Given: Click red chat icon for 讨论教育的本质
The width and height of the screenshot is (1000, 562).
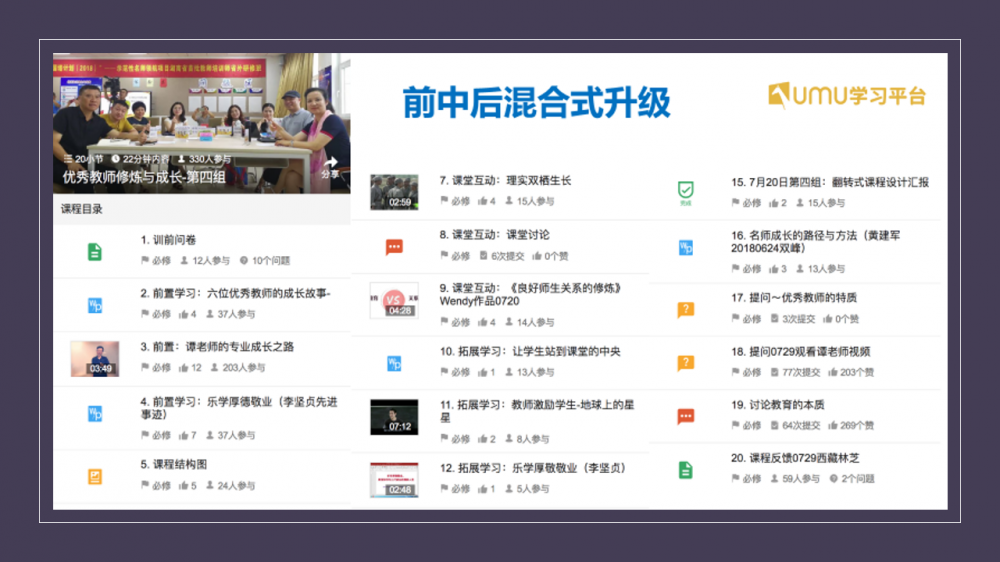Looking at the screenshot, I should 685,416.
